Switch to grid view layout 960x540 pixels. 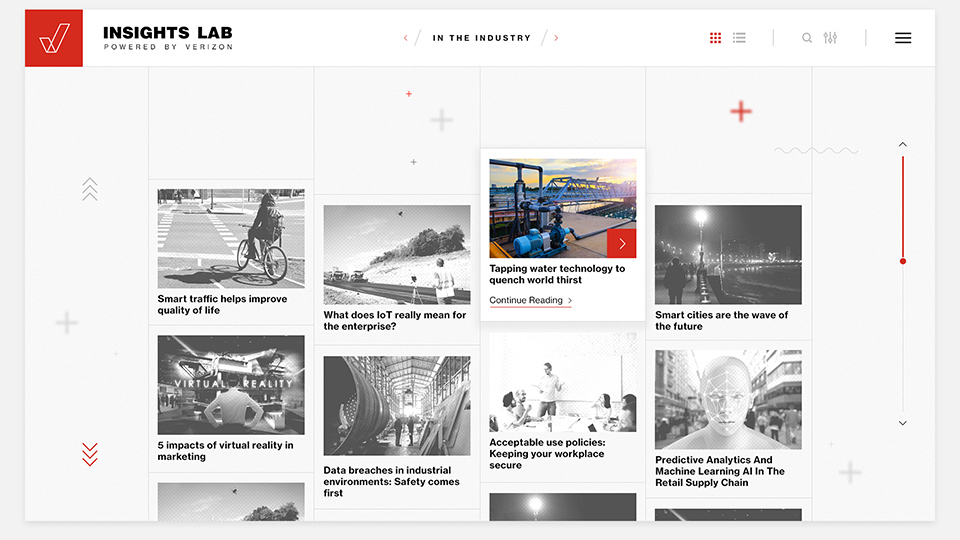715,38
